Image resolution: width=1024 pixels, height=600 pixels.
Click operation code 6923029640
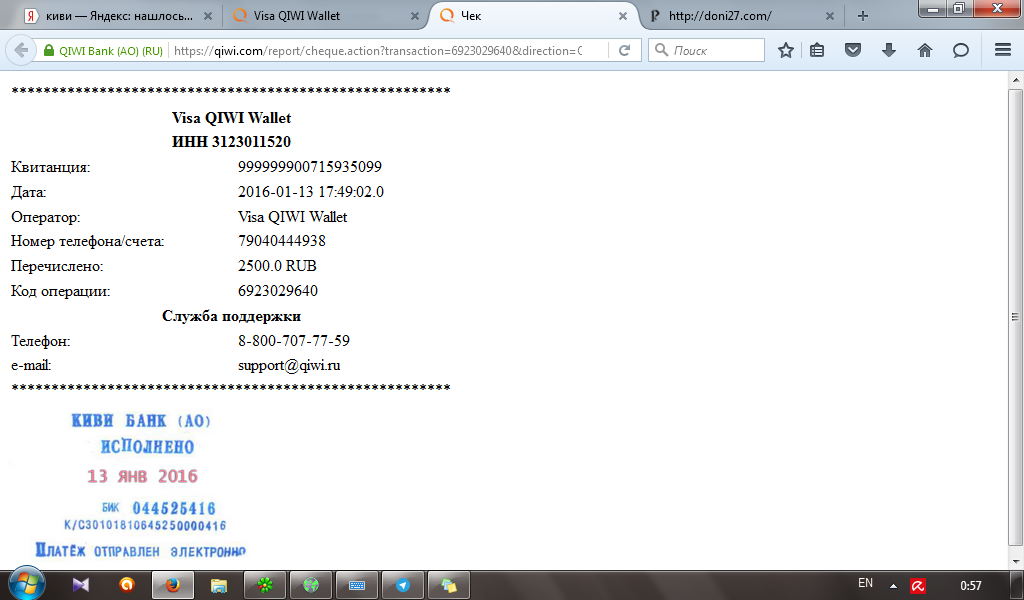pyautogui.click(x=278, y=291)
